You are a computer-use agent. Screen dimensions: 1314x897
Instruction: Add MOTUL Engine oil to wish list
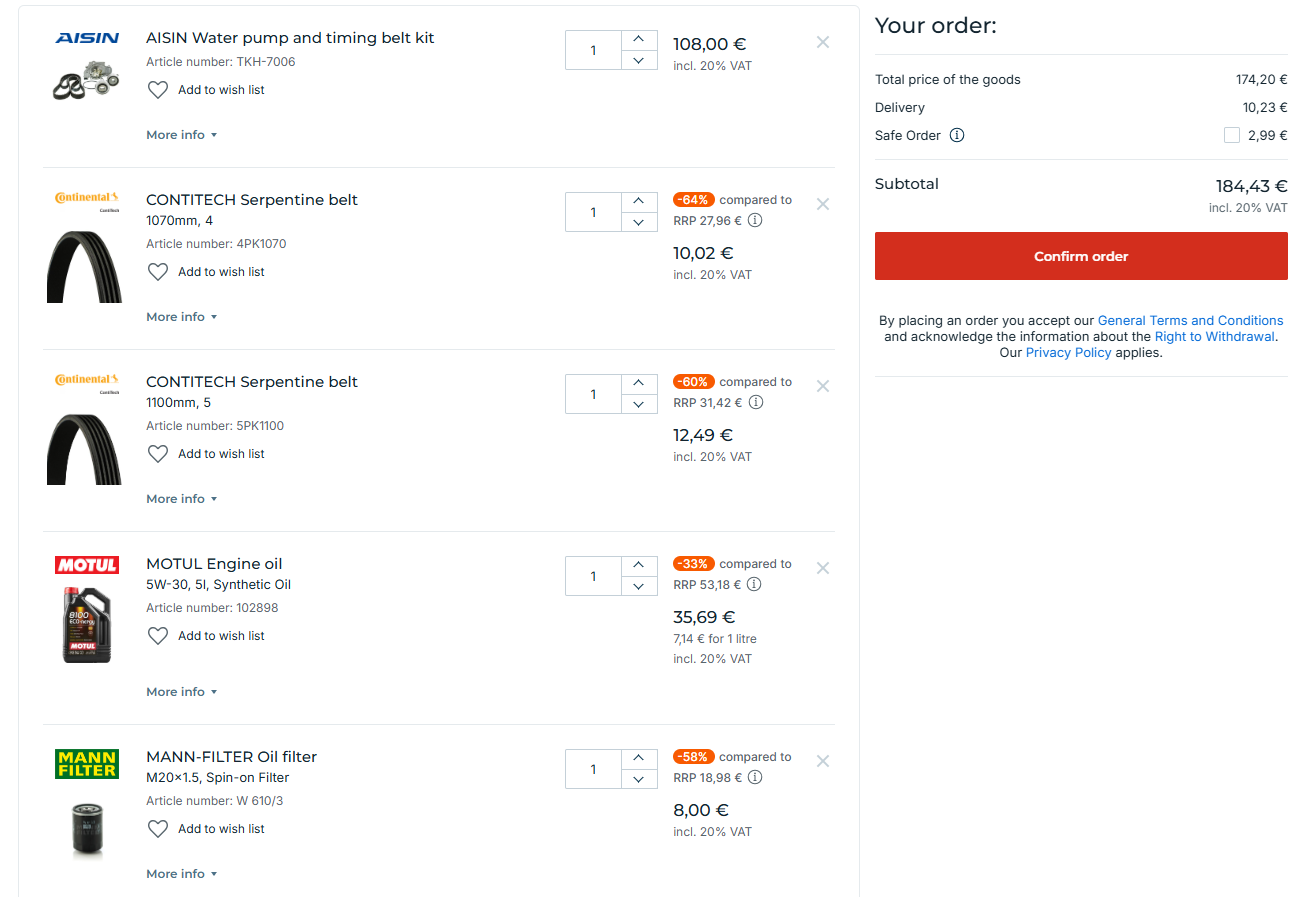click(221, 636)
